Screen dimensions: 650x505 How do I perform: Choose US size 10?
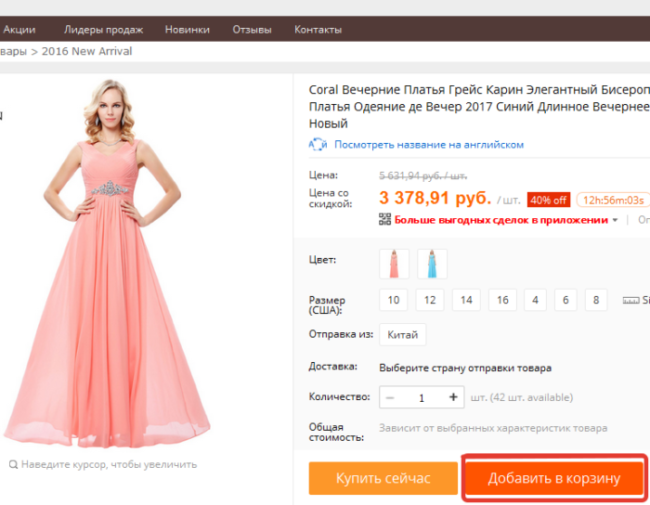tap(393, 300)
